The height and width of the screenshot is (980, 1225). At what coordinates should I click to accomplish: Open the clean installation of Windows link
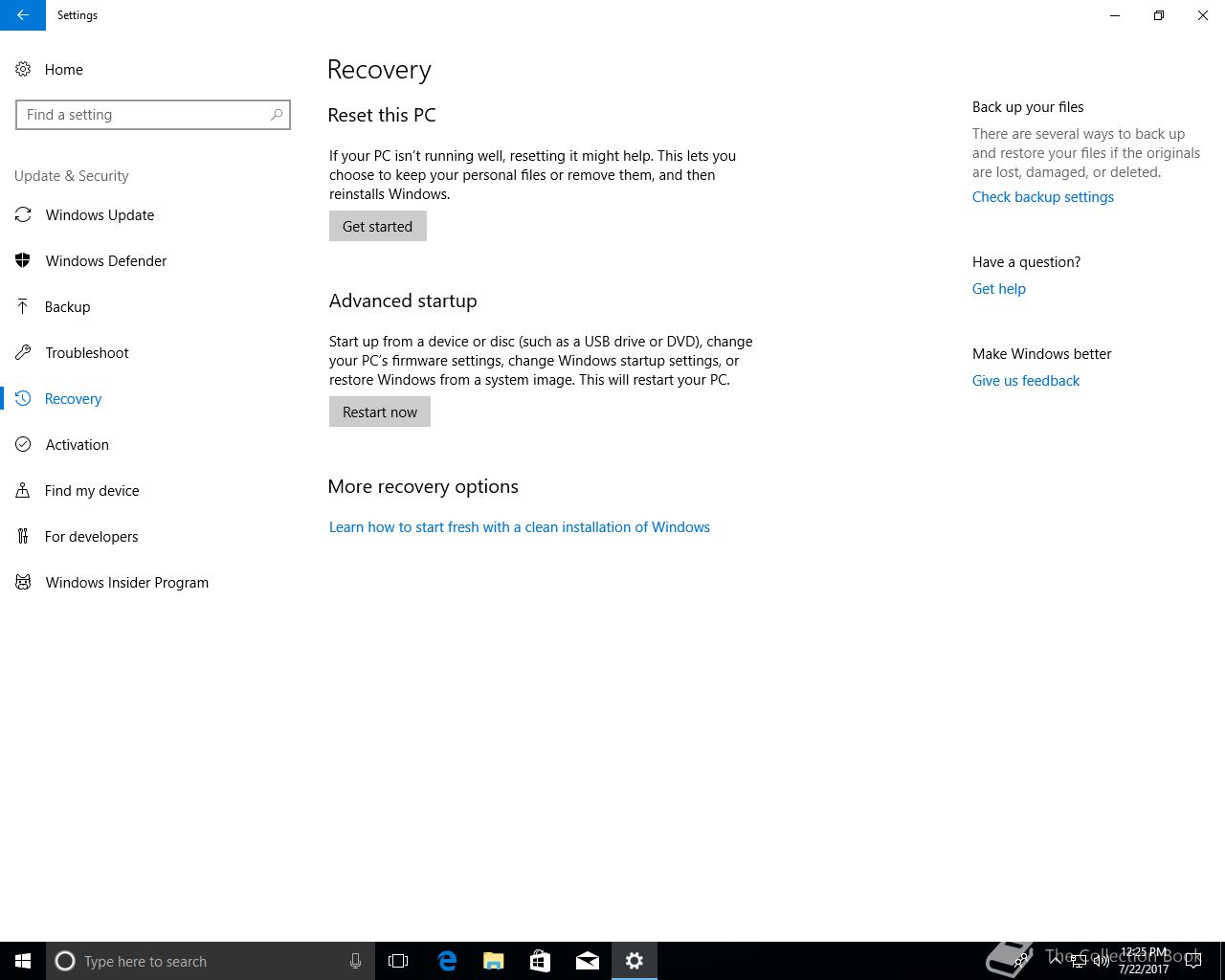click(520, 527)
